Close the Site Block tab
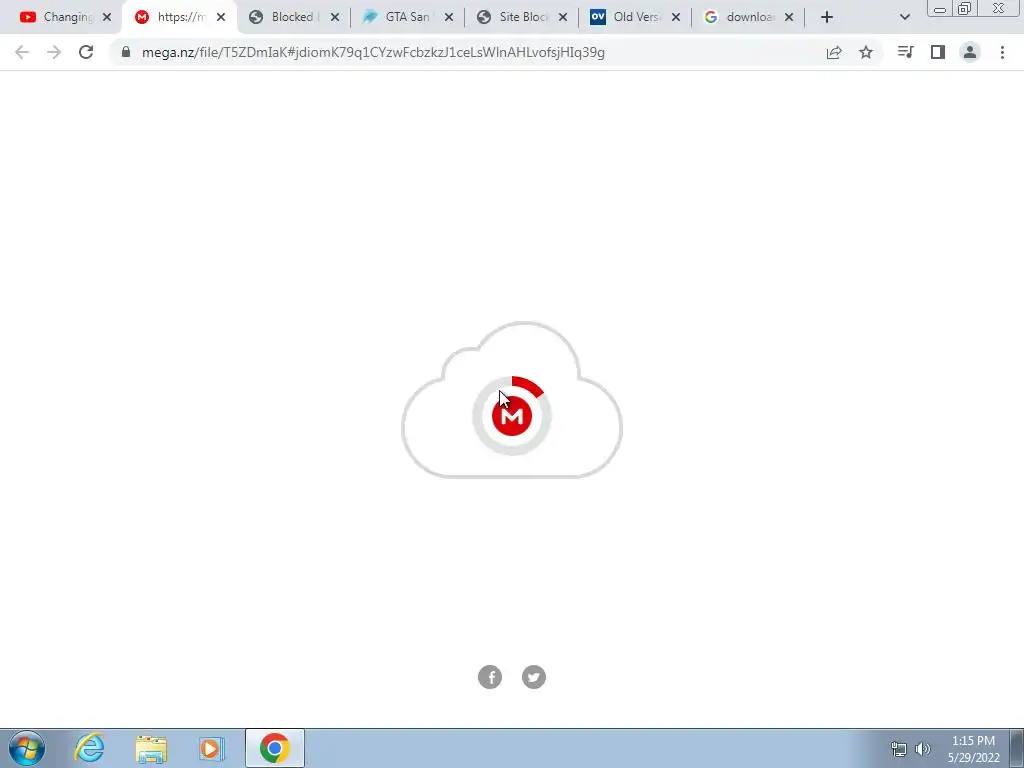The image size is (1024, 768). (x=563, y=17)
